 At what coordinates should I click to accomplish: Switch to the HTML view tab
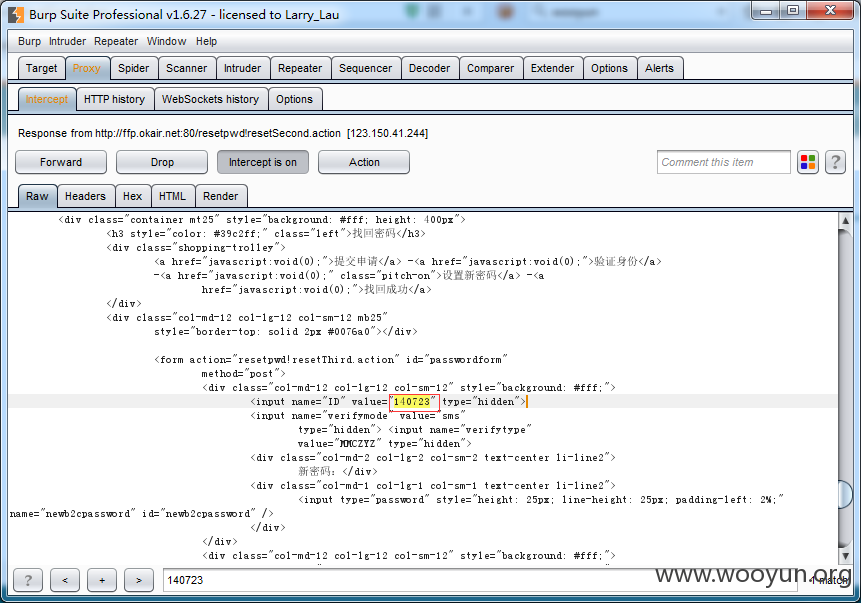(x=172, y=196)
